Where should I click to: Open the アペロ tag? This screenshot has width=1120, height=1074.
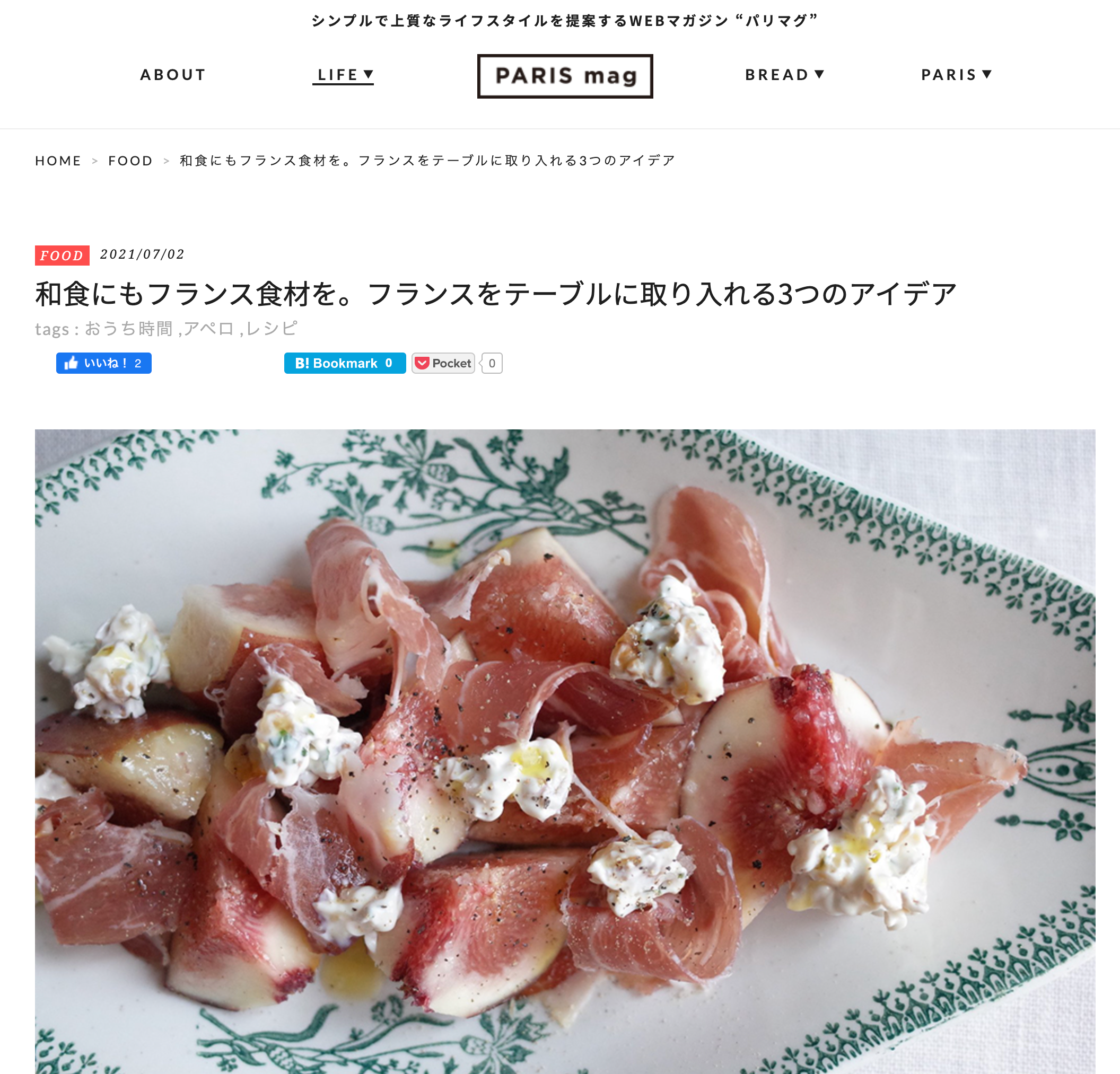[x=208, y=329]
